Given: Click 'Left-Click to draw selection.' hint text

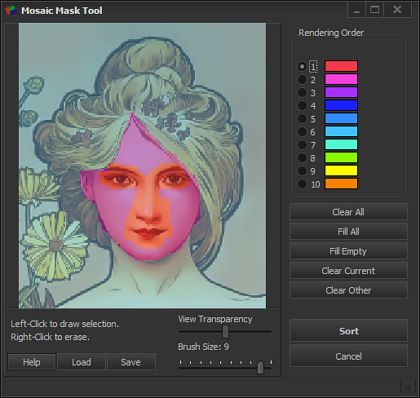Looking at the screenshot, I should tap(65, 324).
